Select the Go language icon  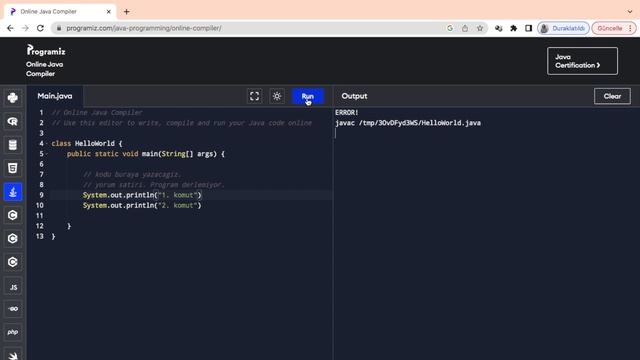(13, 309)
